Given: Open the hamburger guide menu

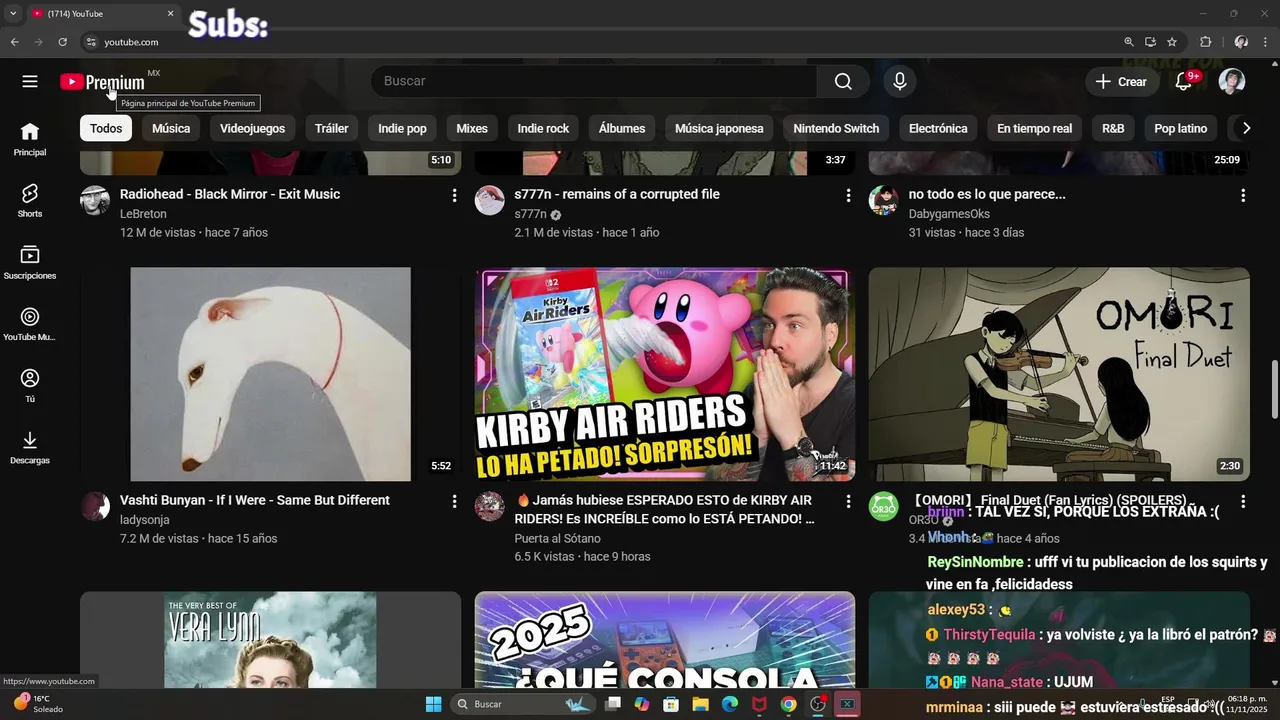Looking at the screenshot, I should [x=30, y=82].
